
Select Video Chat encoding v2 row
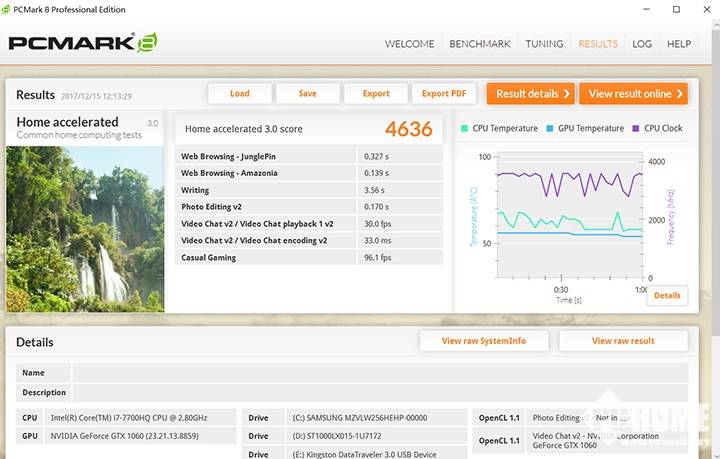309,241
